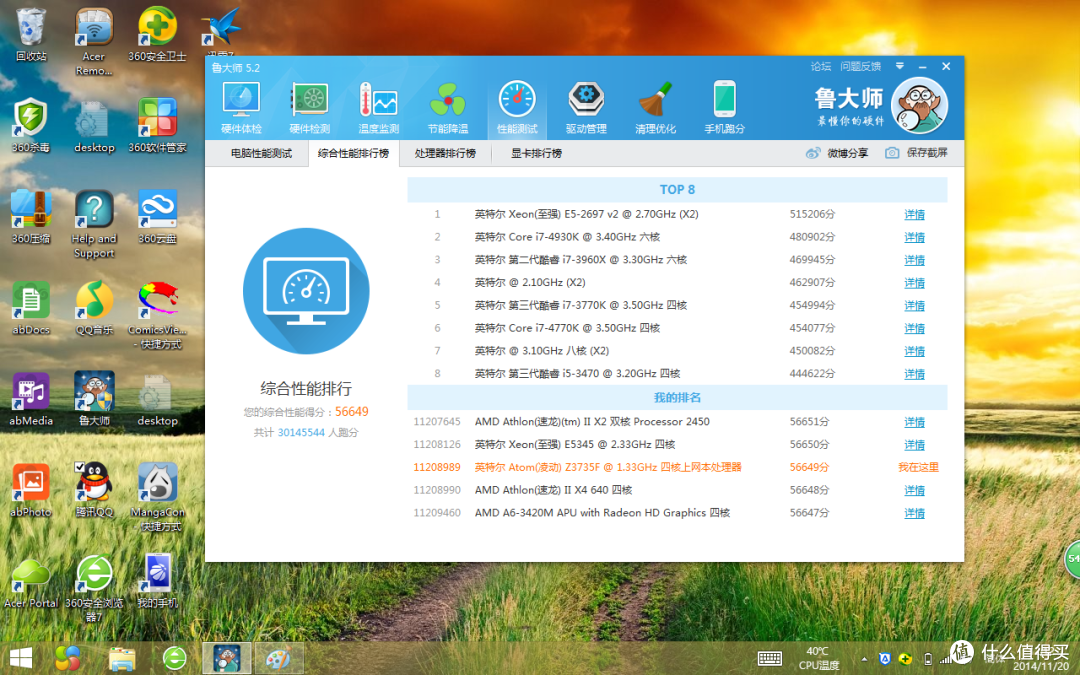View 详情 for Athlon II X4 640
The height and width of the screenshot is (675, 1080).
pos(914,490)
